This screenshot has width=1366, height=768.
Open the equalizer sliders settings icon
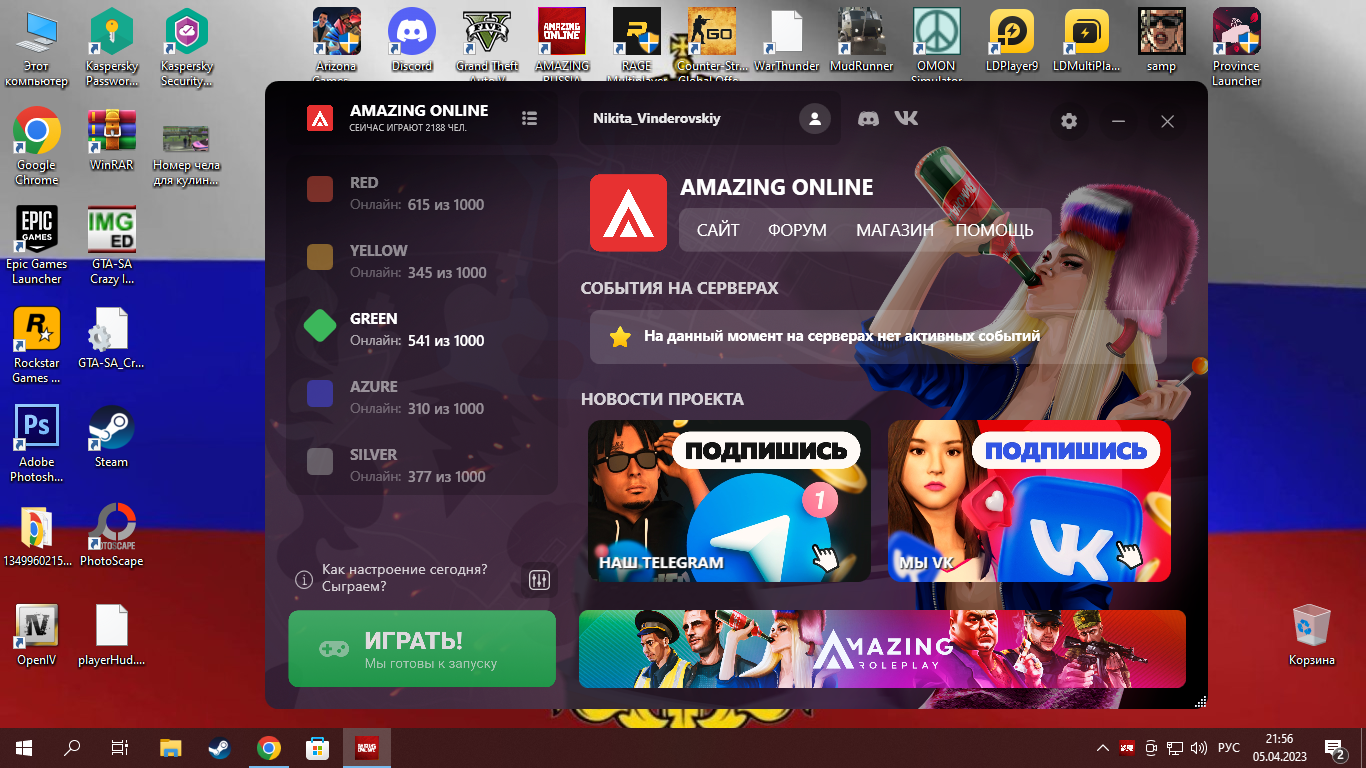[539, 580]
